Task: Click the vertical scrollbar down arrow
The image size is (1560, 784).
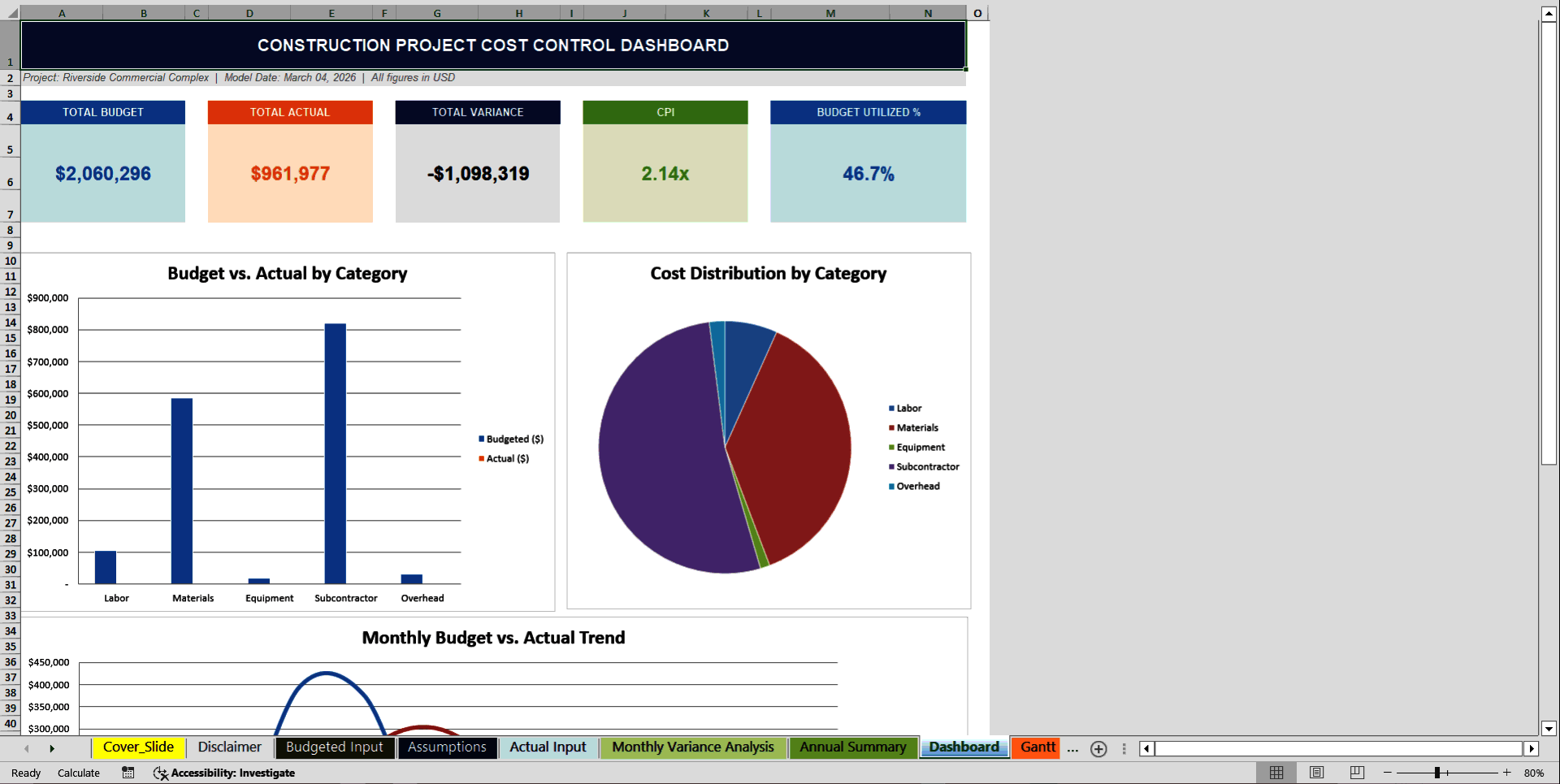Action: point(1549,730)
